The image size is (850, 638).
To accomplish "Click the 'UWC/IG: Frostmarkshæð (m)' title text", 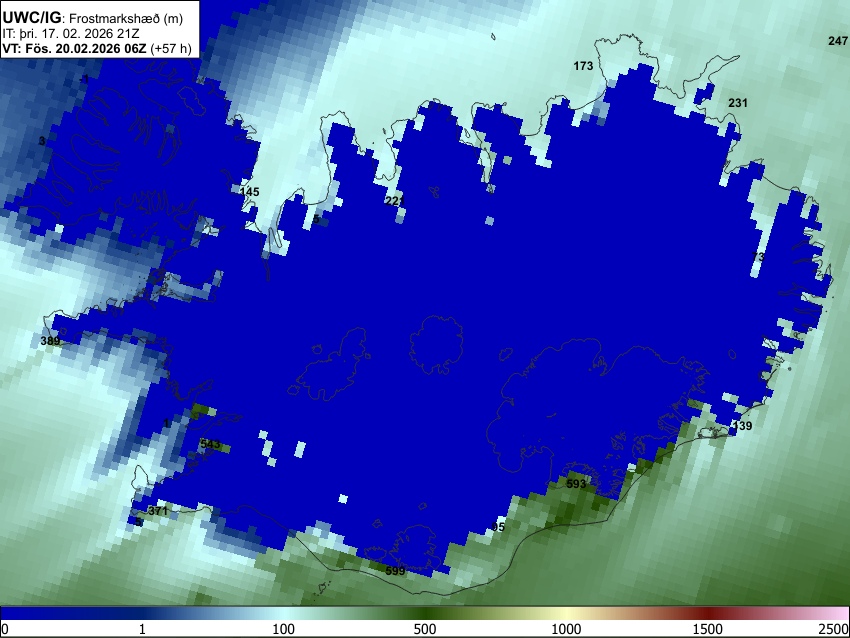I will (93, 18).
